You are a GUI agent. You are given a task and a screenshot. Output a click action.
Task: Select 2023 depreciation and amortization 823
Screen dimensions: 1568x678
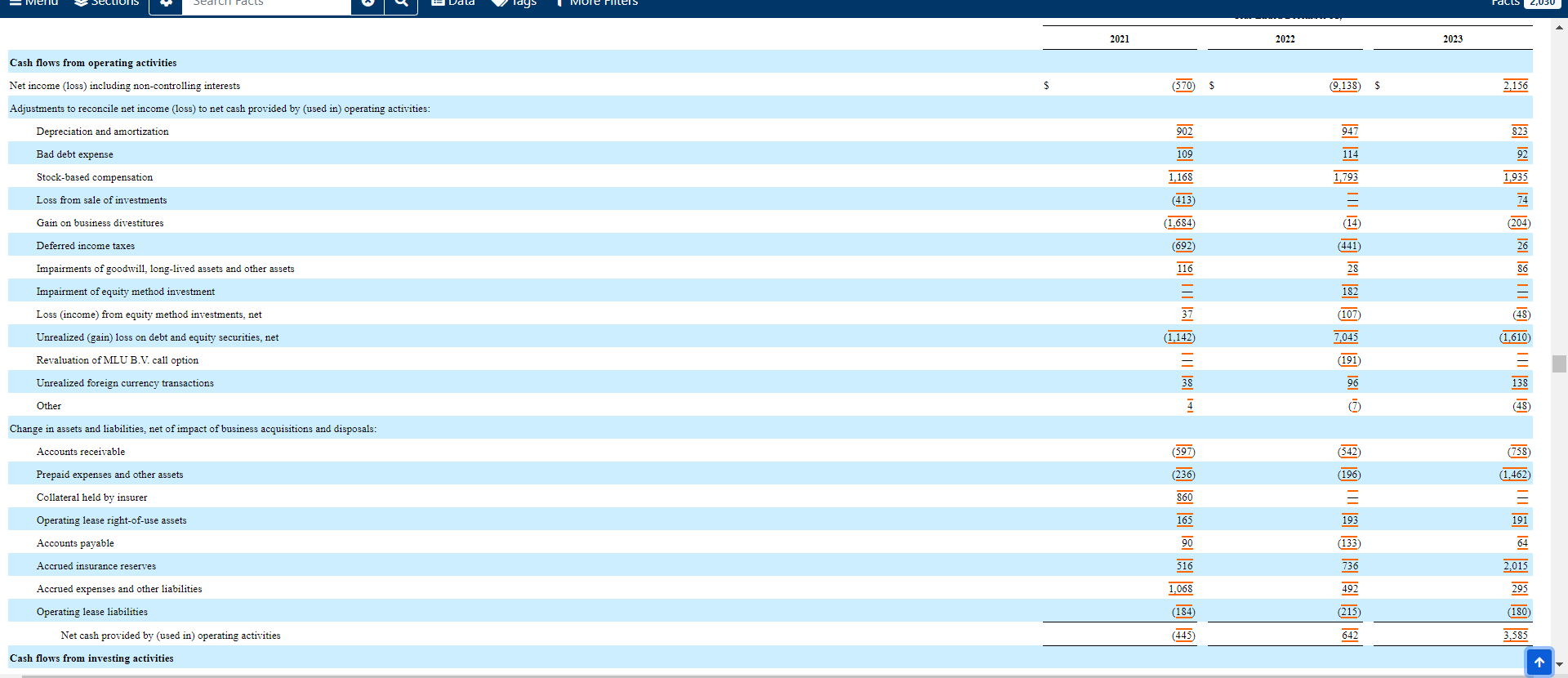1519,132
